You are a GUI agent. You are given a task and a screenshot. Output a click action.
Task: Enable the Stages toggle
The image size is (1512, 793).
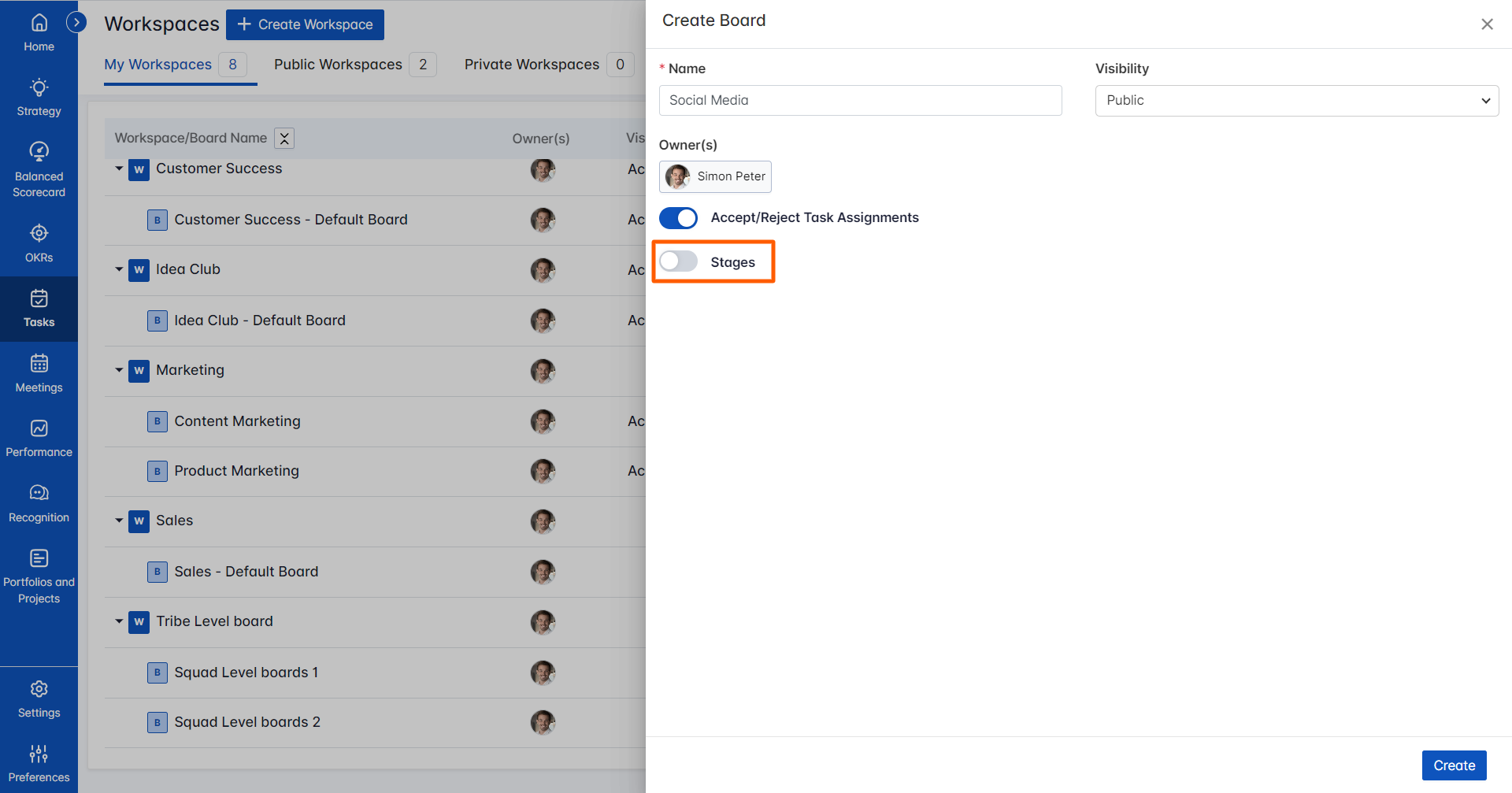pyautogui.click(x=678, y=261)
